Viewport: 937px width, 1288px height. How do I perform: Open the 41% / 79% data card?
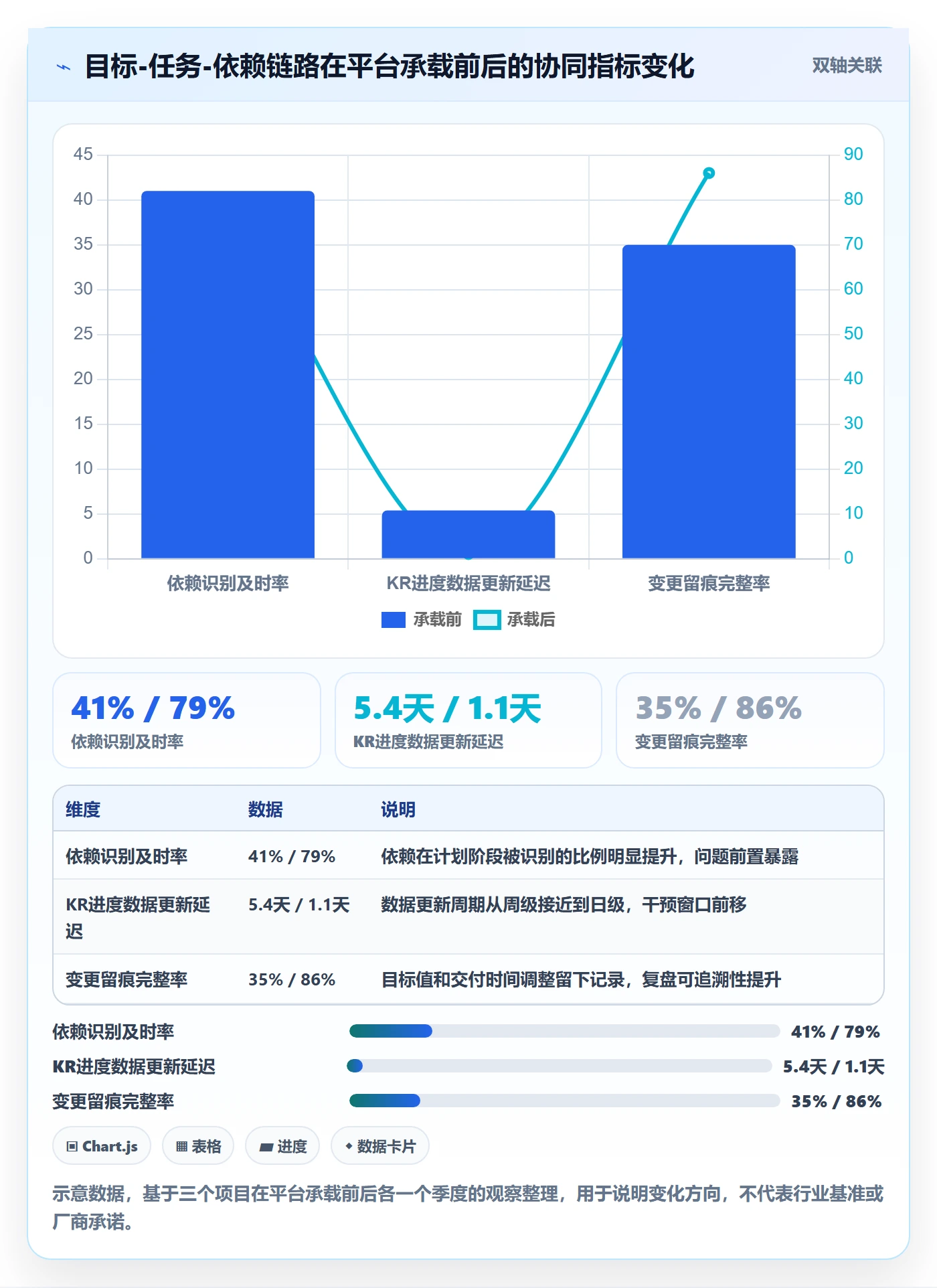point(187,720)
